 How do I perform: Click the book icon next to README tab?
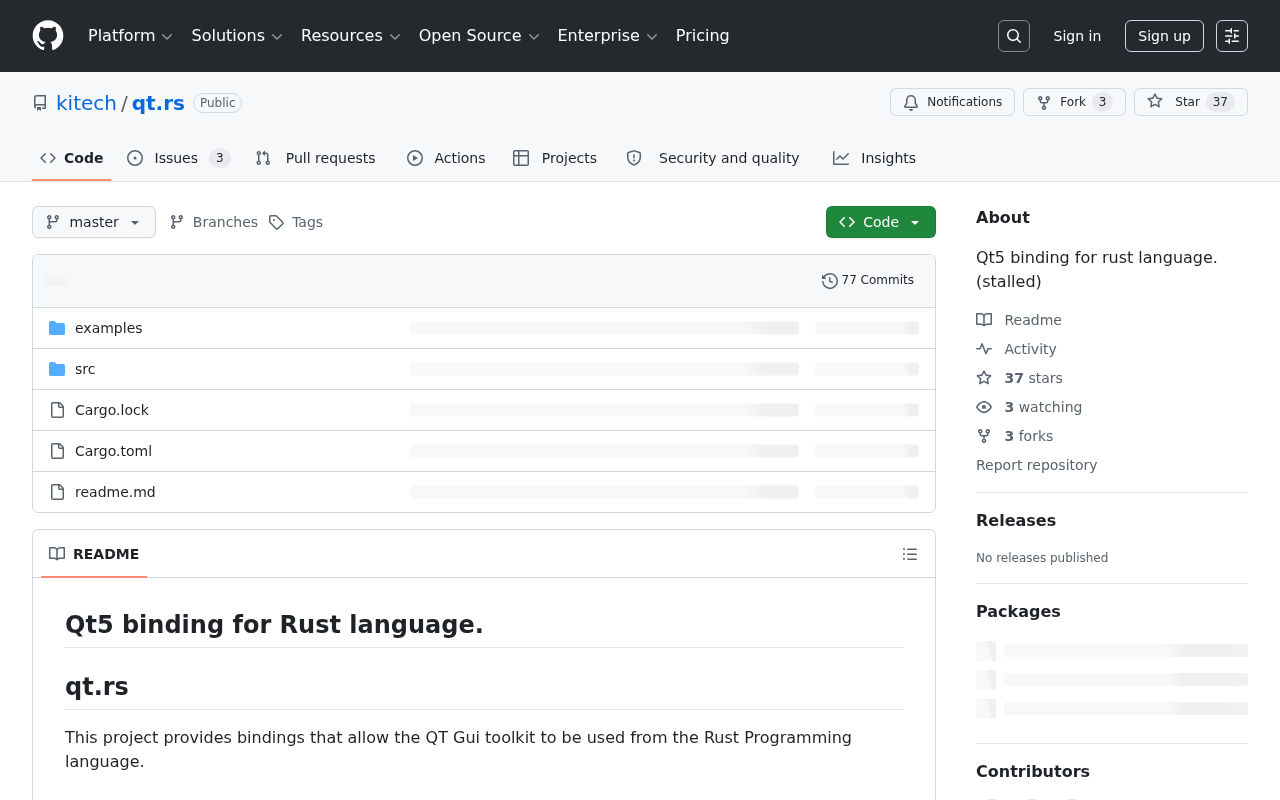pos(57,554)
